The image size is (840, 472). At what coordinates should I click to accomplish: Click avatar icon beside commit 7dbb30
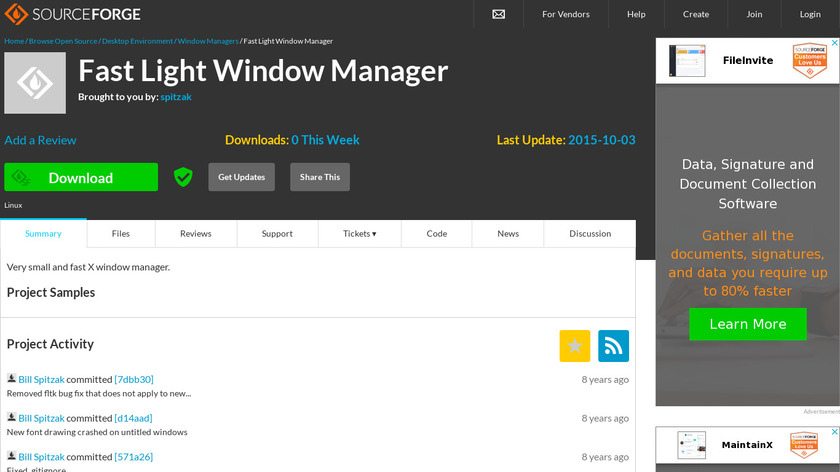click(11, 378)
